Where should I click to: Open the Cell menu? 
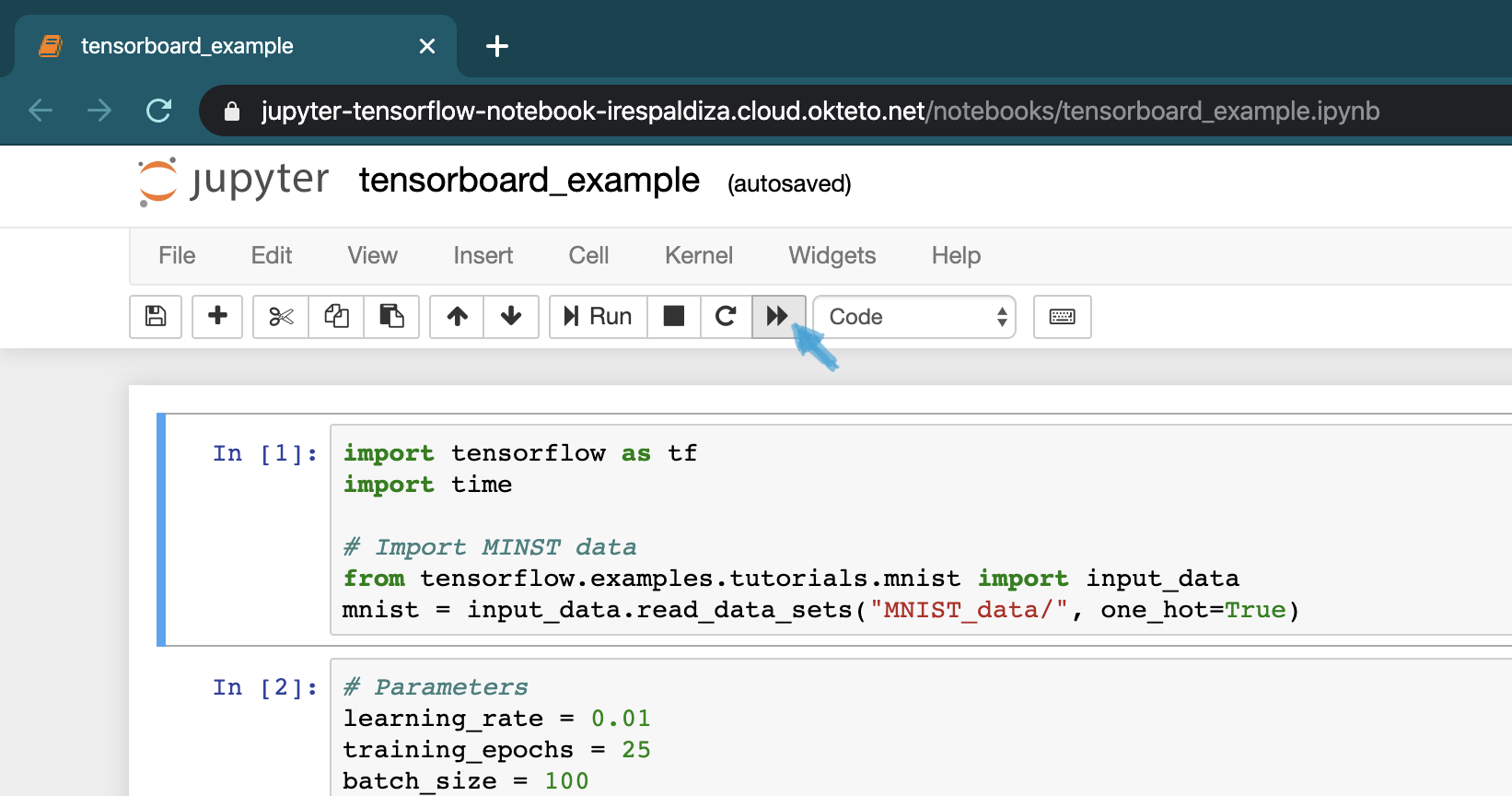tap(589, 255)
